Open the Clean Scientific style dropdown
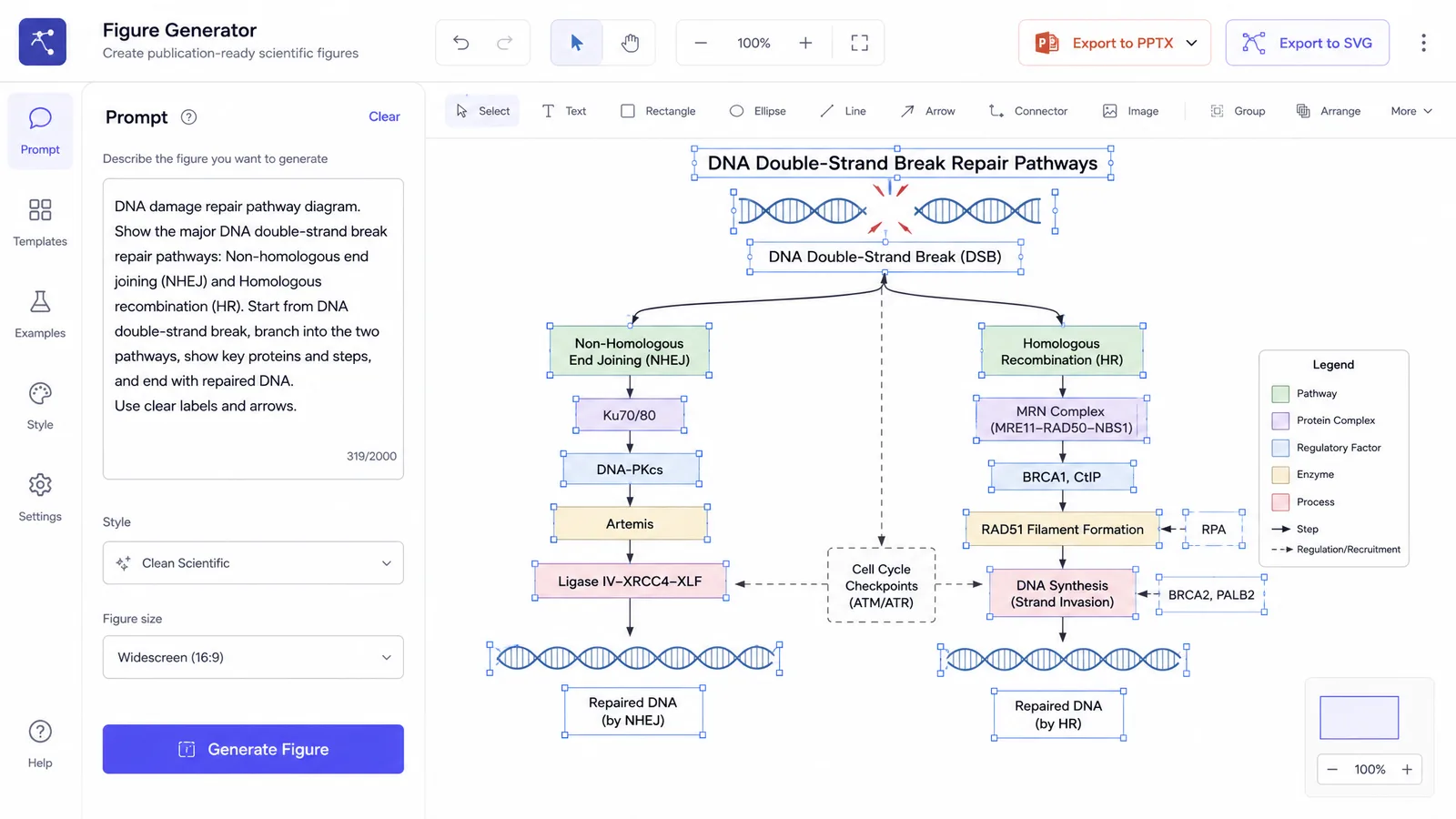The width and height of the screenshot is (1456, 819). [x=253, y=563]
